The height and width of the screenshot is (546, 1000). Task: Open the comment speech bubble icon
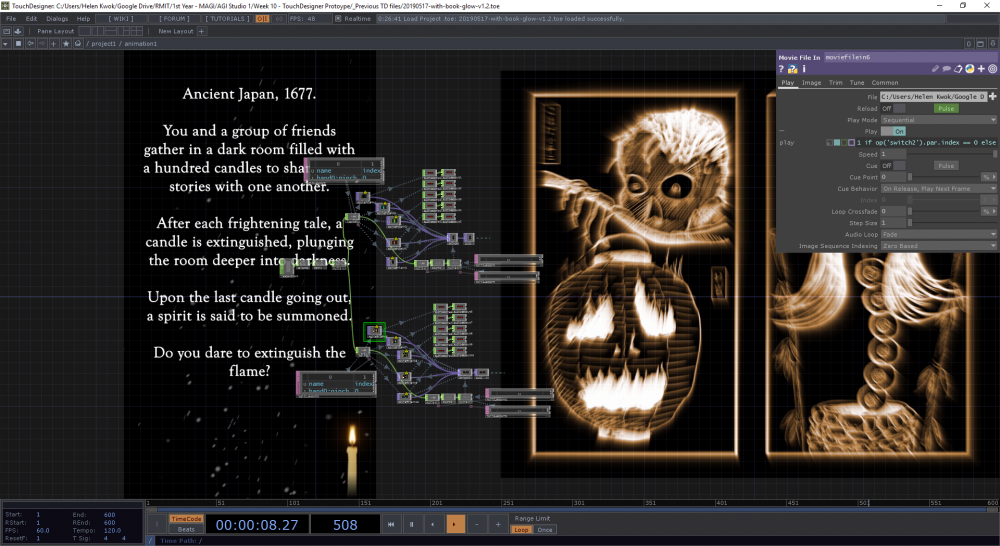point(946,69)
